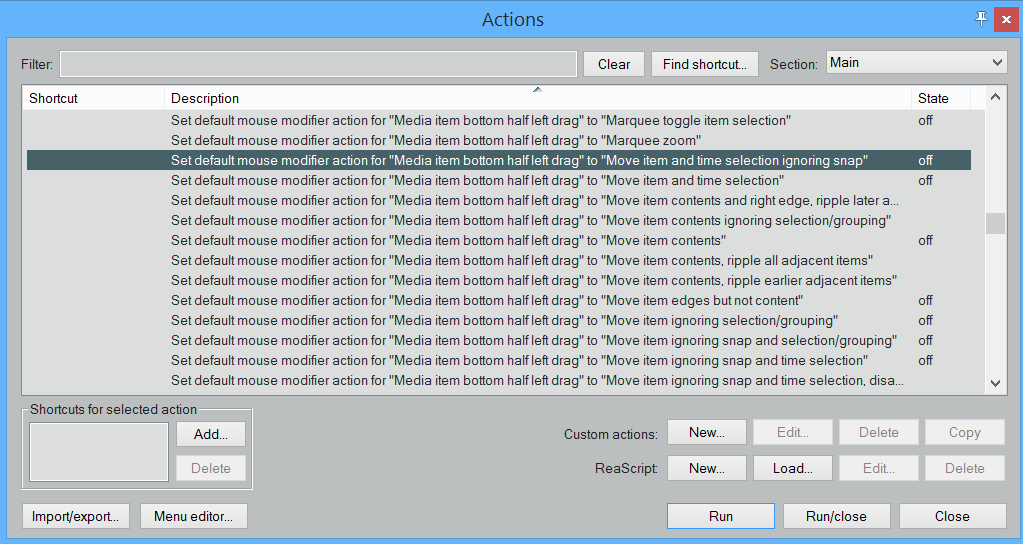Open Import/export options
The height and width of the screenshot is (544, 1023).
tap(76, 516)
